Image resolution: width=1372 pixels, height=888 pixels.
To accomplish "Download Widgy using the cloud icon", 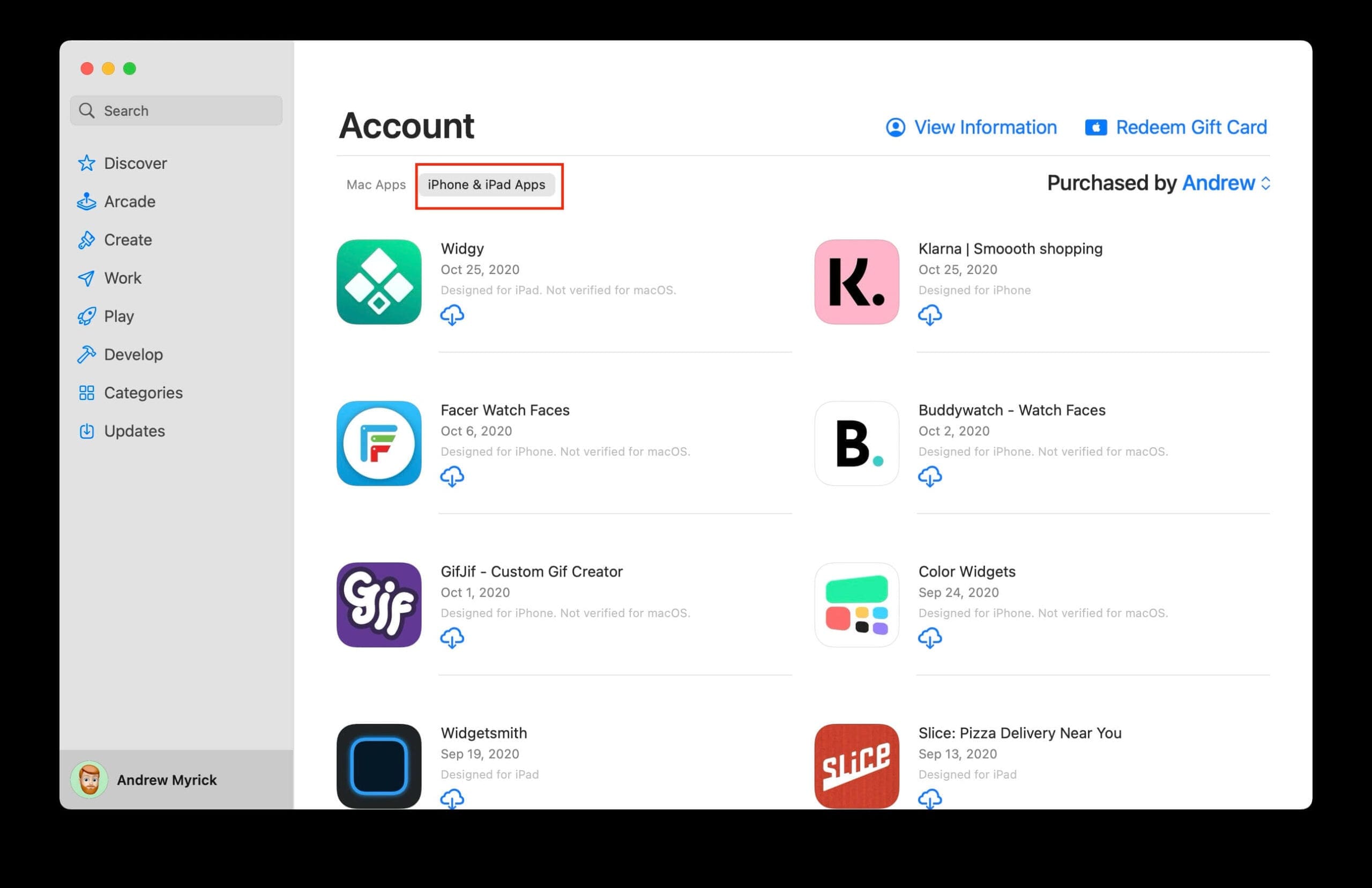I will click(452, 315).
